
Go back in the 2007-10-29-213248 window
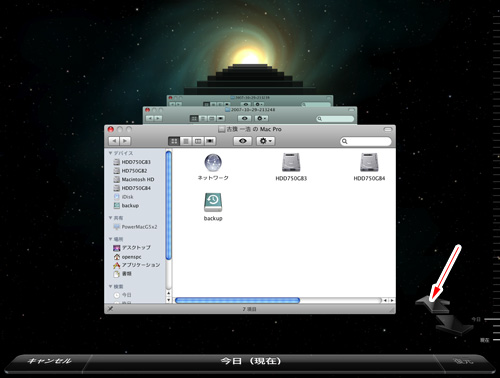(150, 118)
